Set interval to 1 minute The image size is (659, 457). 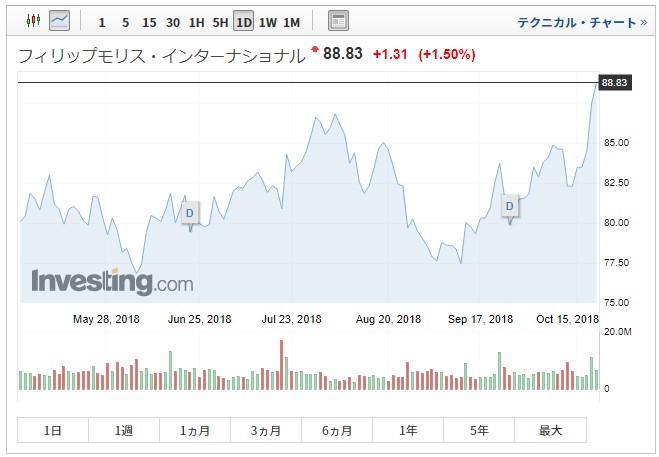(x=102, y=22)
